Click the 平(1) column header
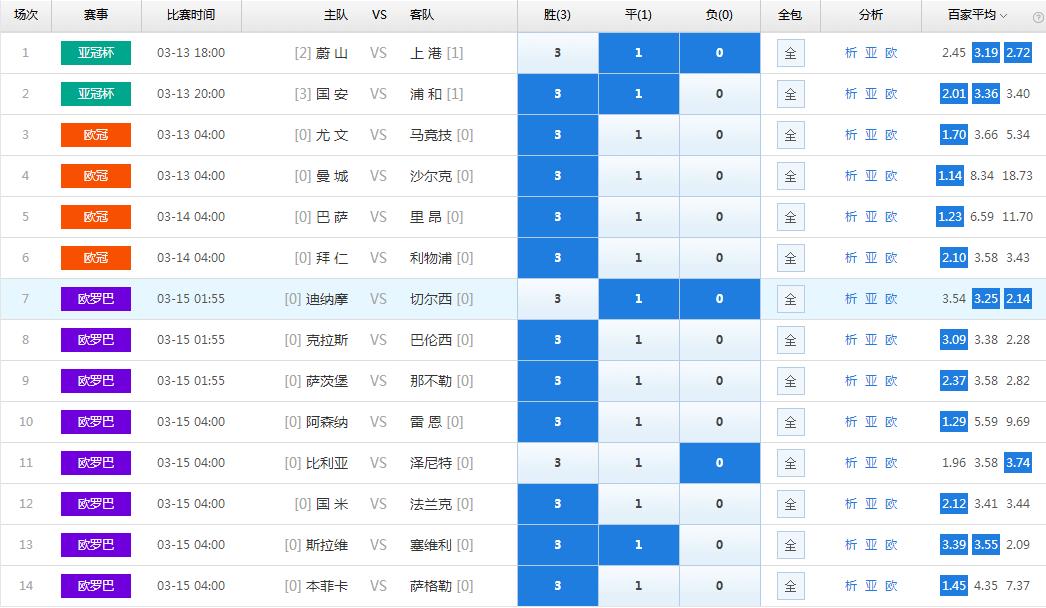This screenshot has height=608, width=1046. click(638, 15)
